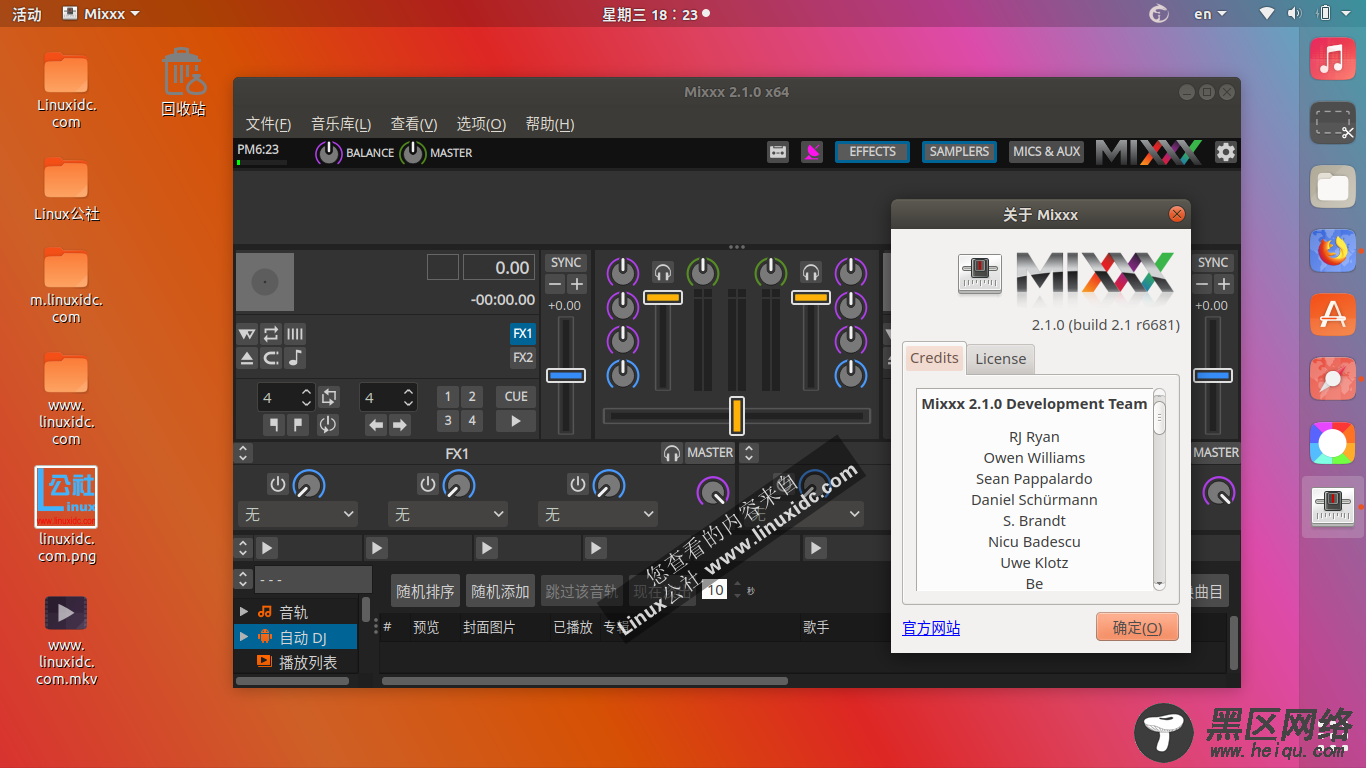
Task: Toggle deck 2 headphone cue icon
Action: 810,272
